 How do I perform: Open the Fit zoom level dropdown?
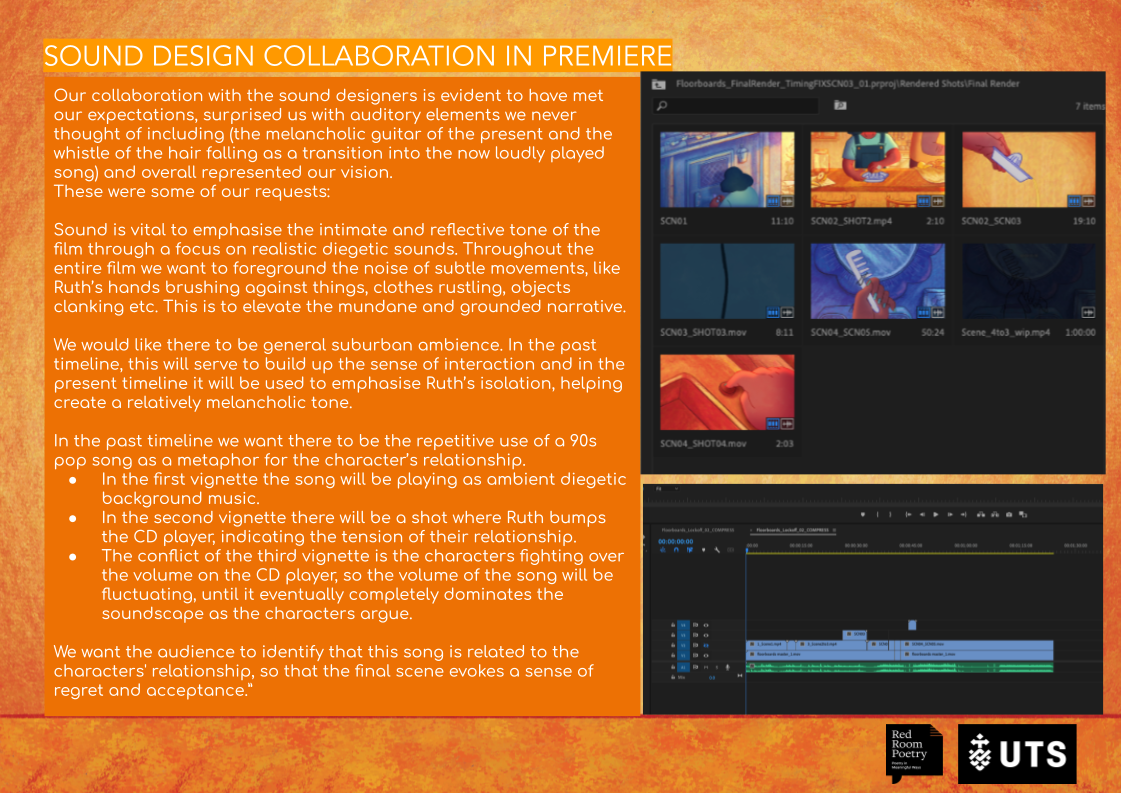pos(667,489)
